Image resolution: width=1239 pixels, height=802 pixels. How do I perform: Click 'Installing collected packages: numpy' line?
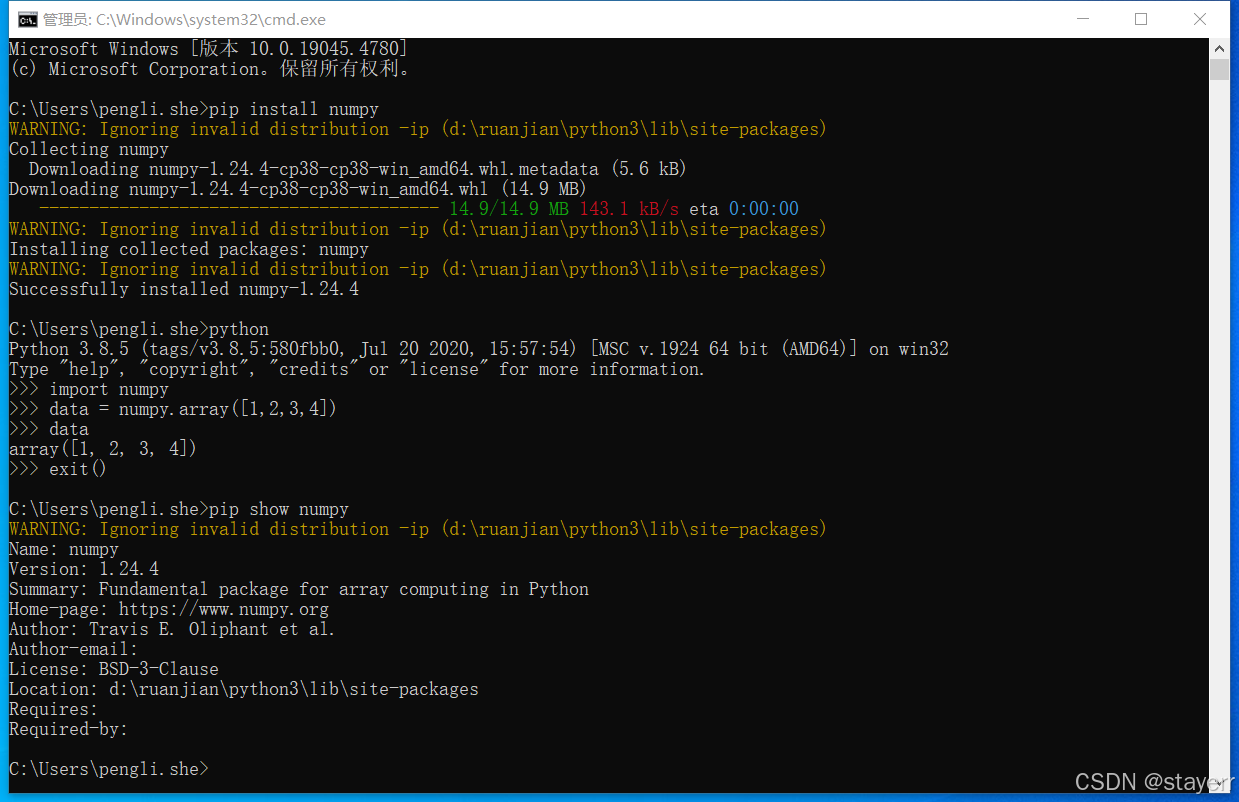tap(189, 249)
